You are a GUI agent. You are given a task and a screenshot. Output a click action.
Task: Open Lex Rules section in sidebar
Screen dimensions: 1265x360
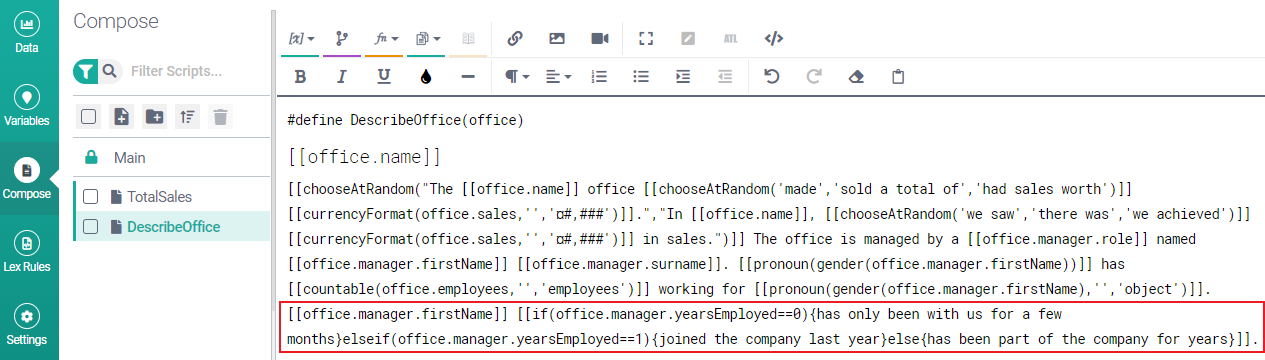coord(28,252)
